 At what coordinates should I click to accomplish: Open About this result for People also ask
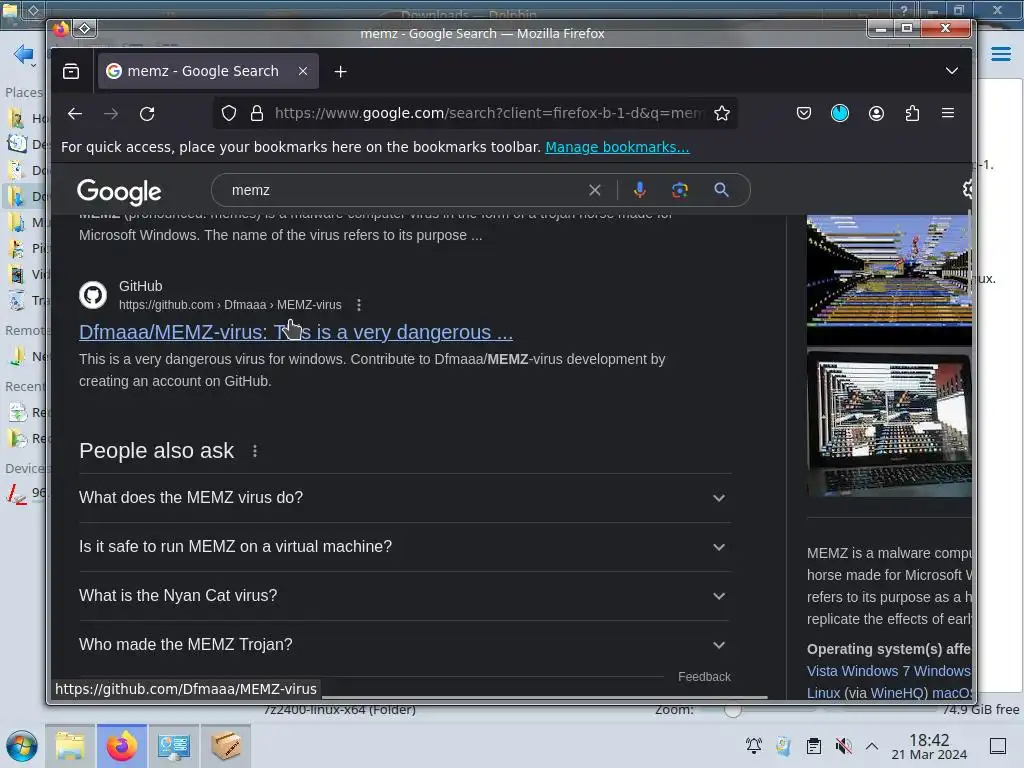(255, 451)
